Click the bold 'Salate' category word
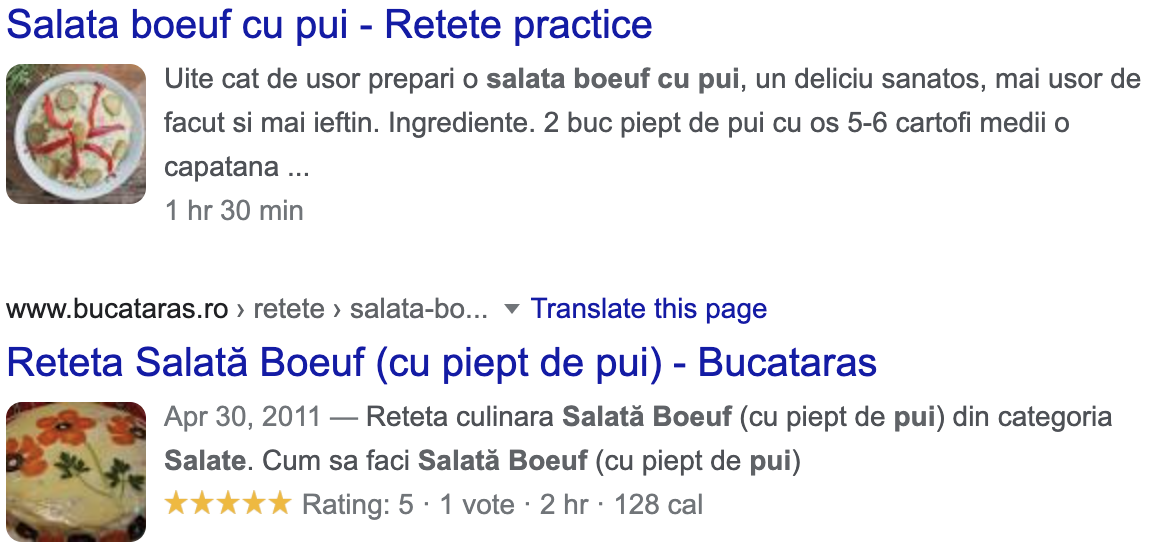1154x544 pixels. [x=204, y=462]
